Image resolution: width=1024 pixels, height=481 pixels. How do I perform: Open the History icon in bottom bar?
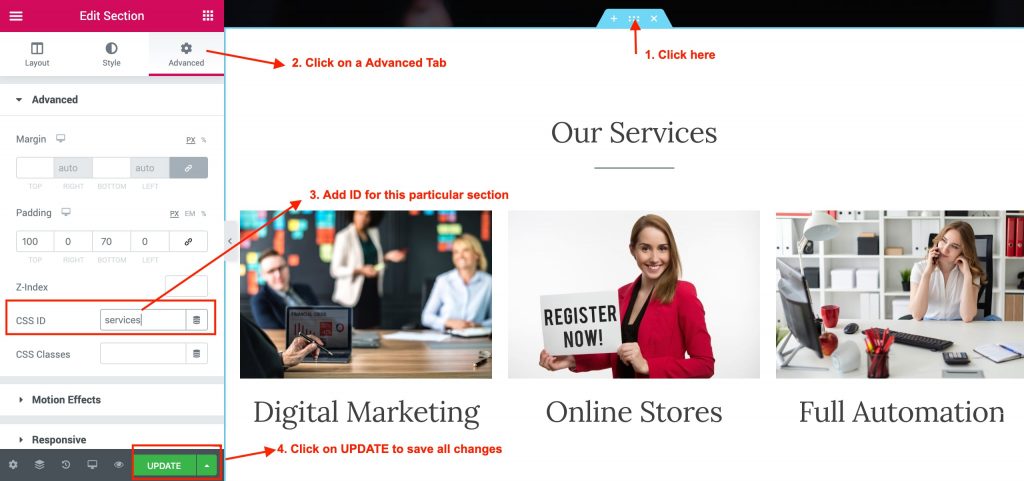pos(66,465)
